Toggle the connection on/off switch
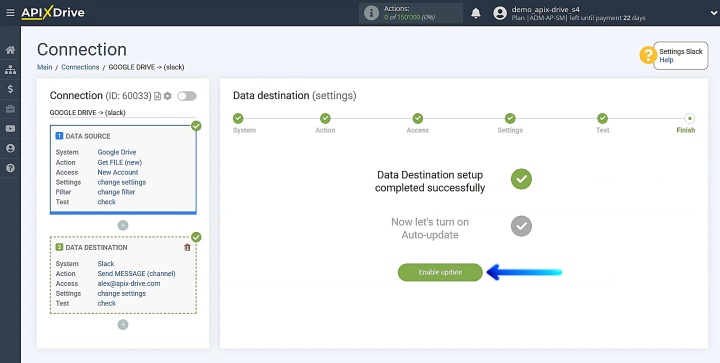The image size is (720, 363). (187, 96)
